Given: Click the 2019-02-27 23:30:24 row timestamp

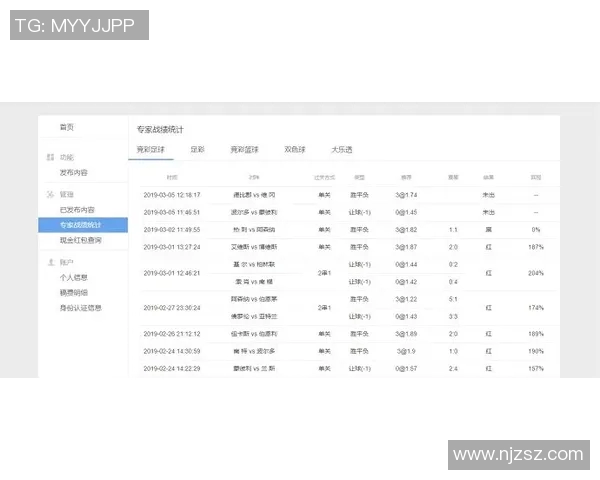Looking at the screenshot, I should click(x=171, y=308).
